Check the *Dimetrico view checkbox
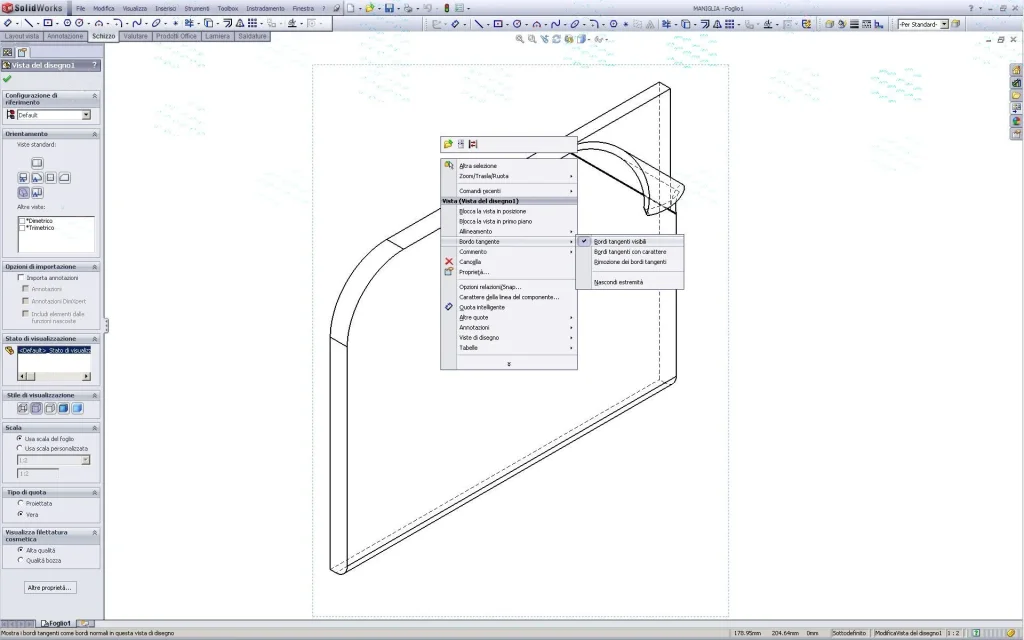 pos(22,221)
